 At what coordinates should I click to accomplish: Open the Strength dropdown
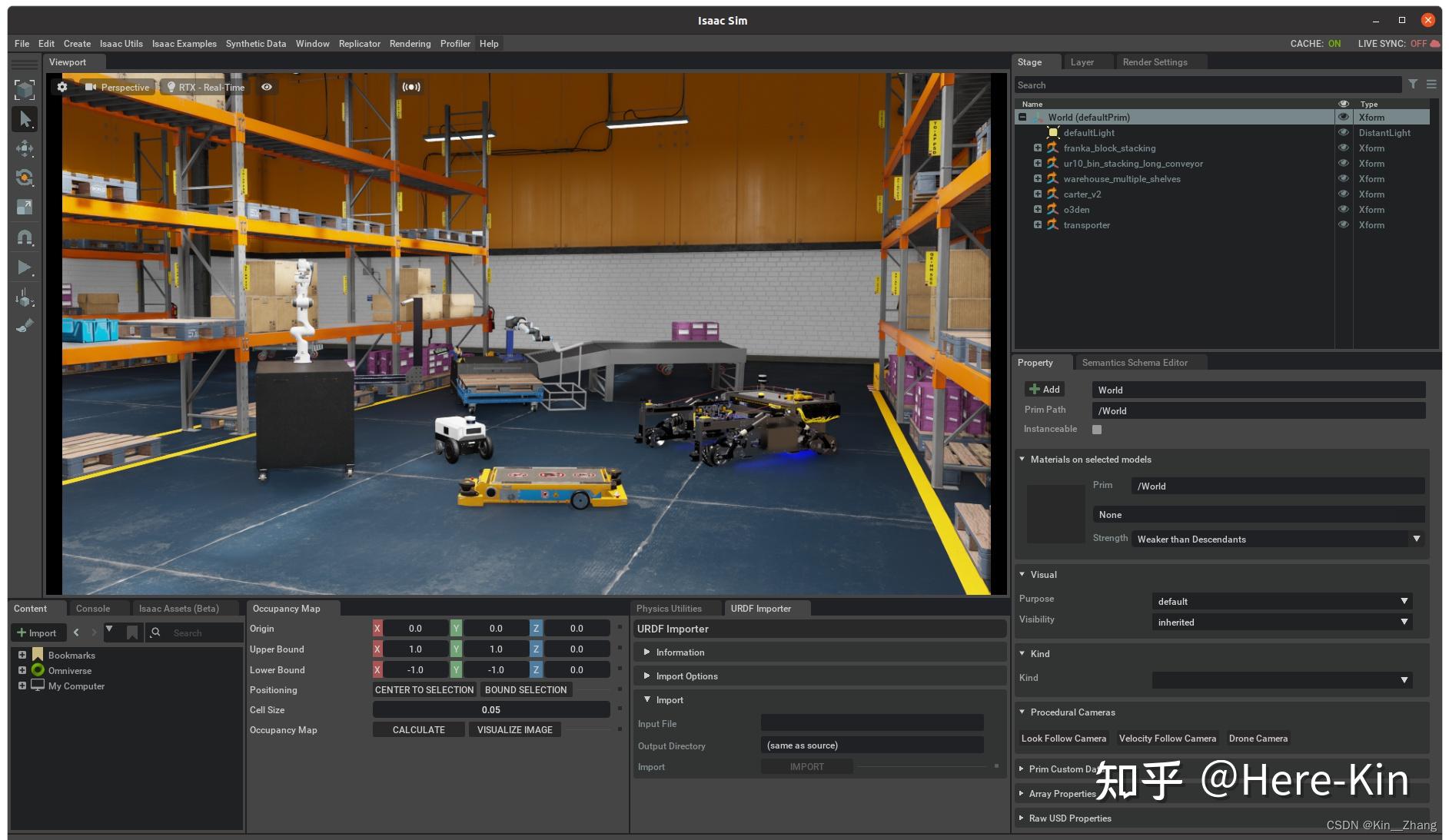point(1278,539)
